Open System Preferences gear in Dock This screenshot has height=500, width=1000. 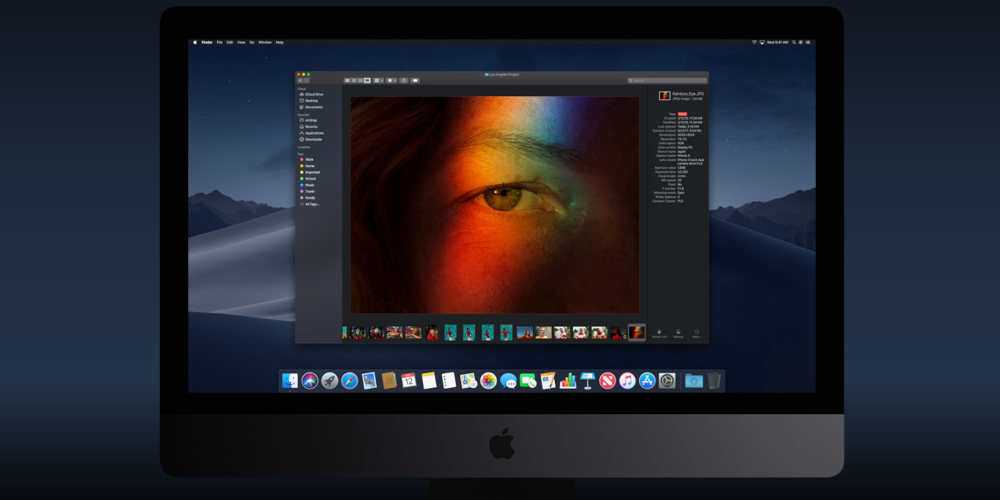coord(667,381)
